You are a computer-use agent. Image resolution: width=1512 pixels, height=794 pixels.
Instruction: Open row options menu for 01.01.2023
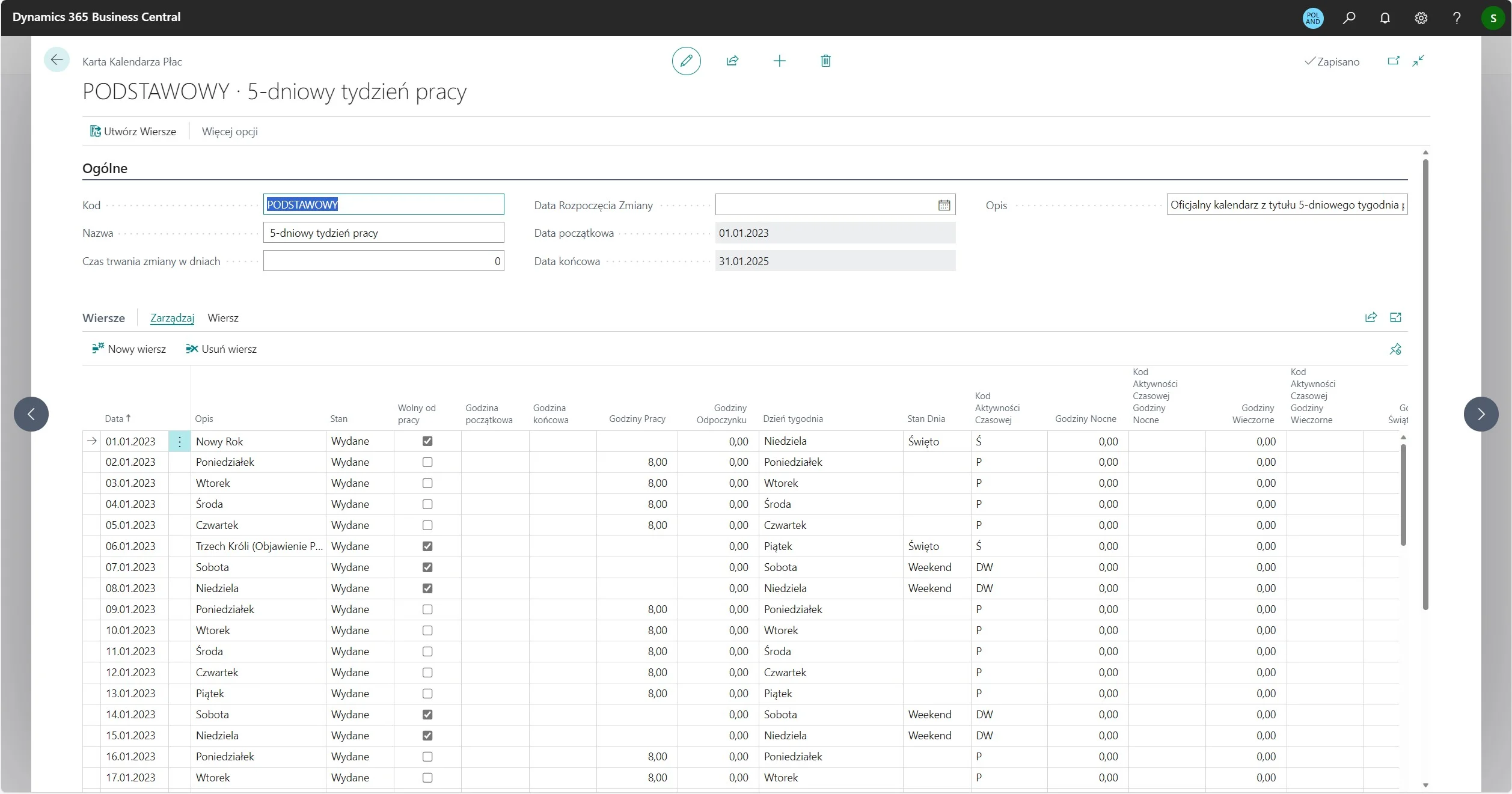[179, 441]
